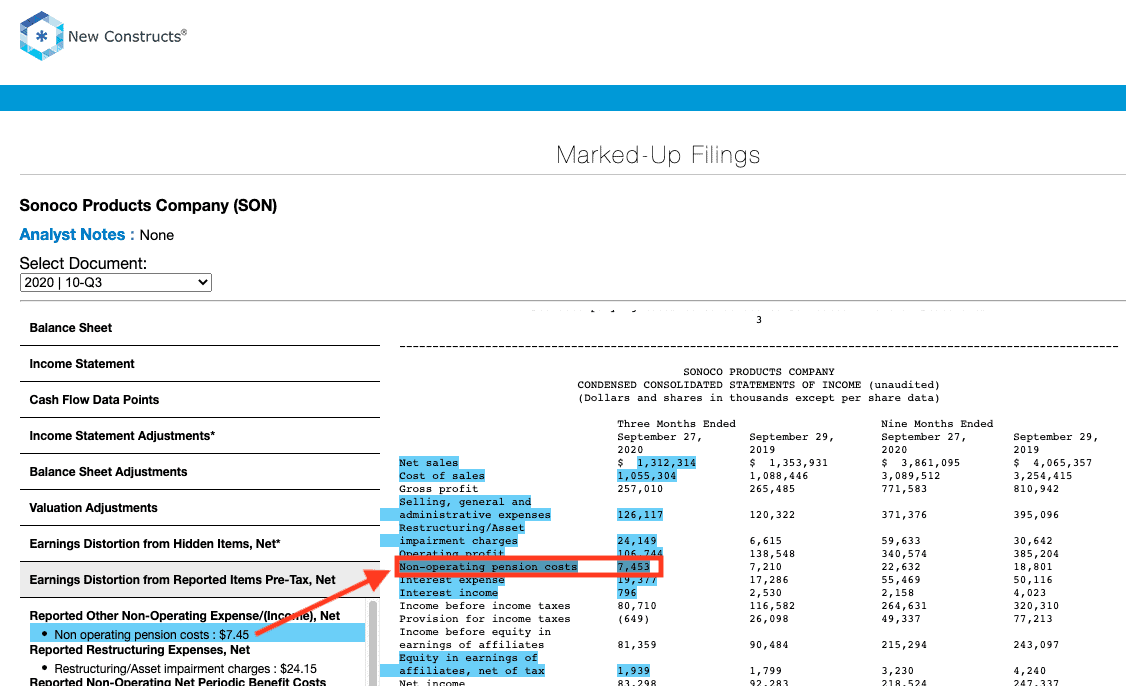Screen dimensions: 1126x686
Task: Click Reported Restructuring Expenses, Net heading
Action: coord(139,650)
